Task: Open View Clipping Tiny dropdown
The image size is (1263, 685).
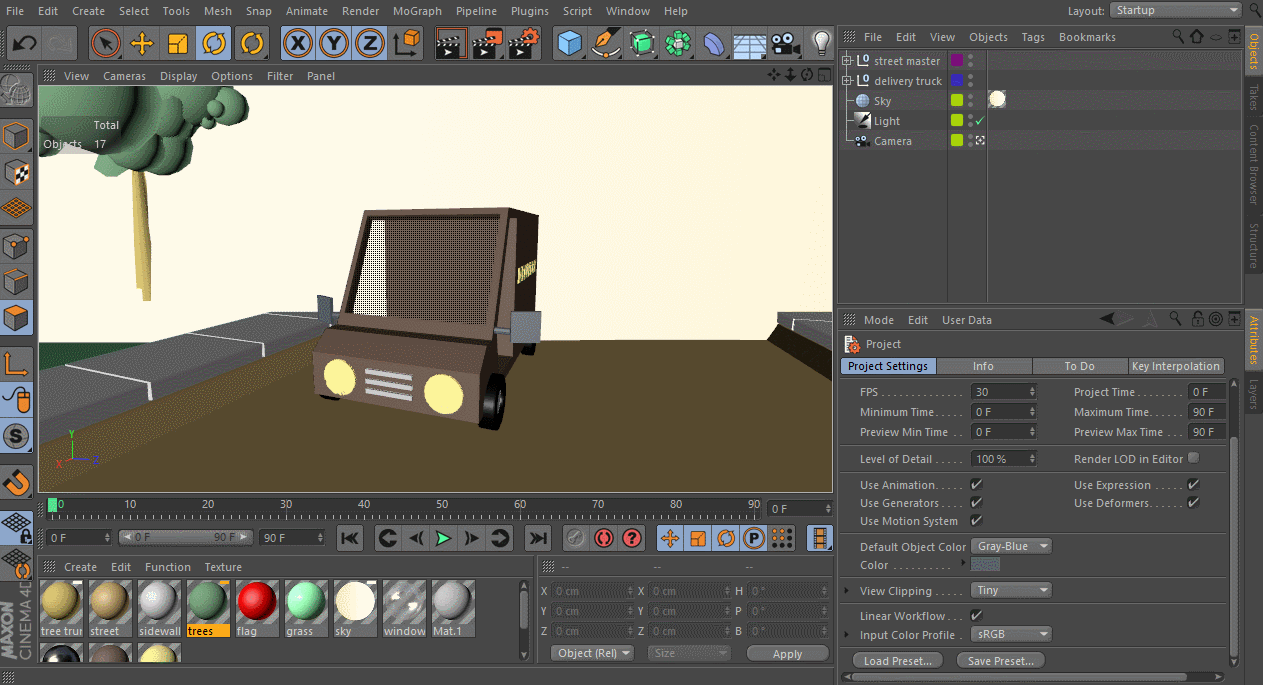Action: [x=1012, y=590]
